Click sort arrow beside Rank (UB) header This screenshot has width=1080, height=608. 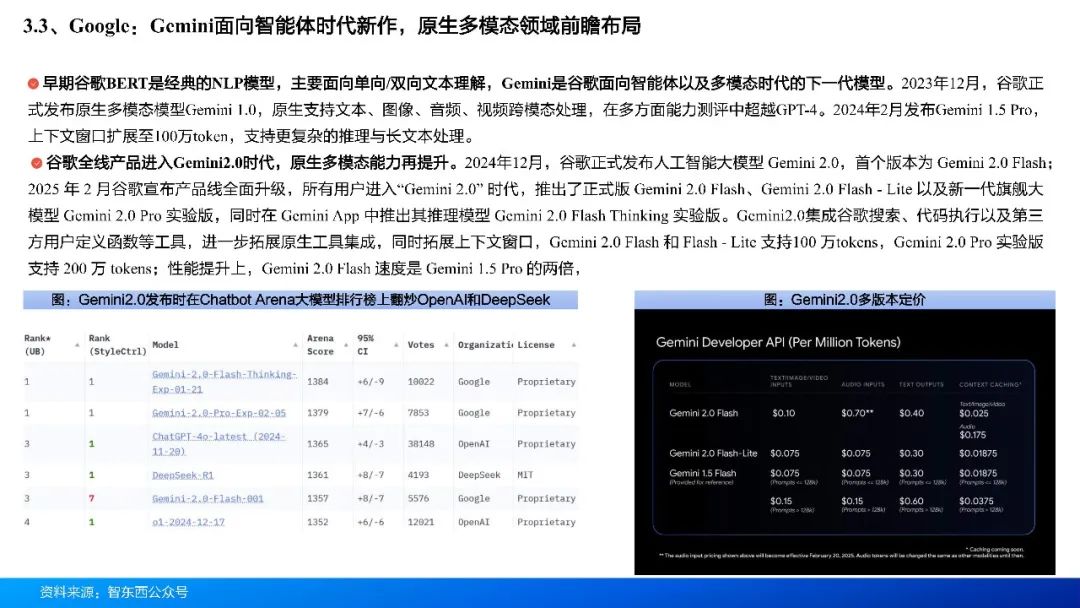pos(77,345)
